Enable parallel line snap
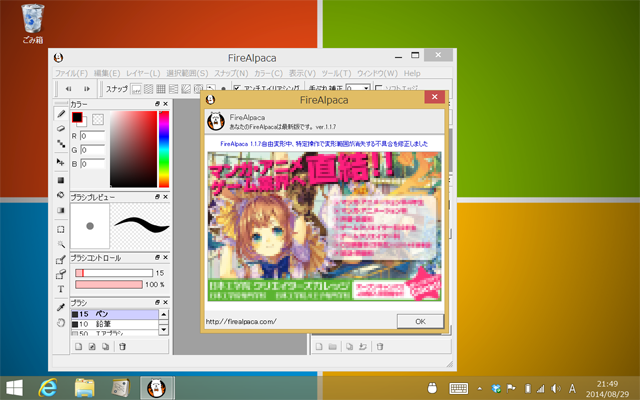Image resolution: width=640 pixels, height=400 pixels. point(149,89)
